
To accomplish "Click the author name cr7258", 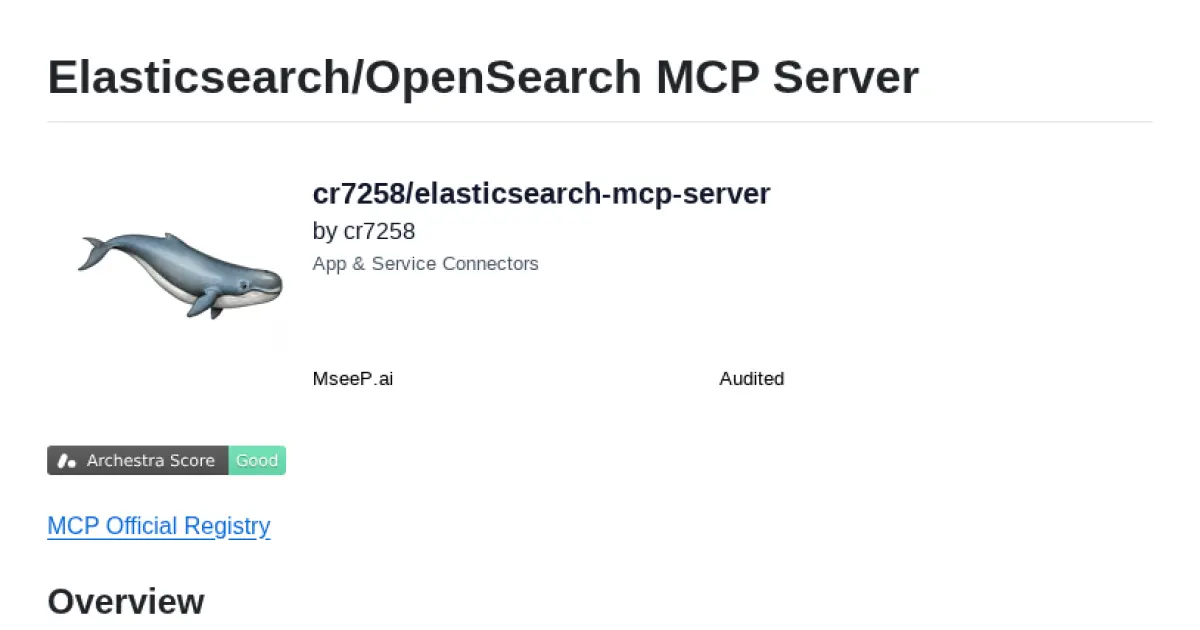I will click(x=380, y=231).
